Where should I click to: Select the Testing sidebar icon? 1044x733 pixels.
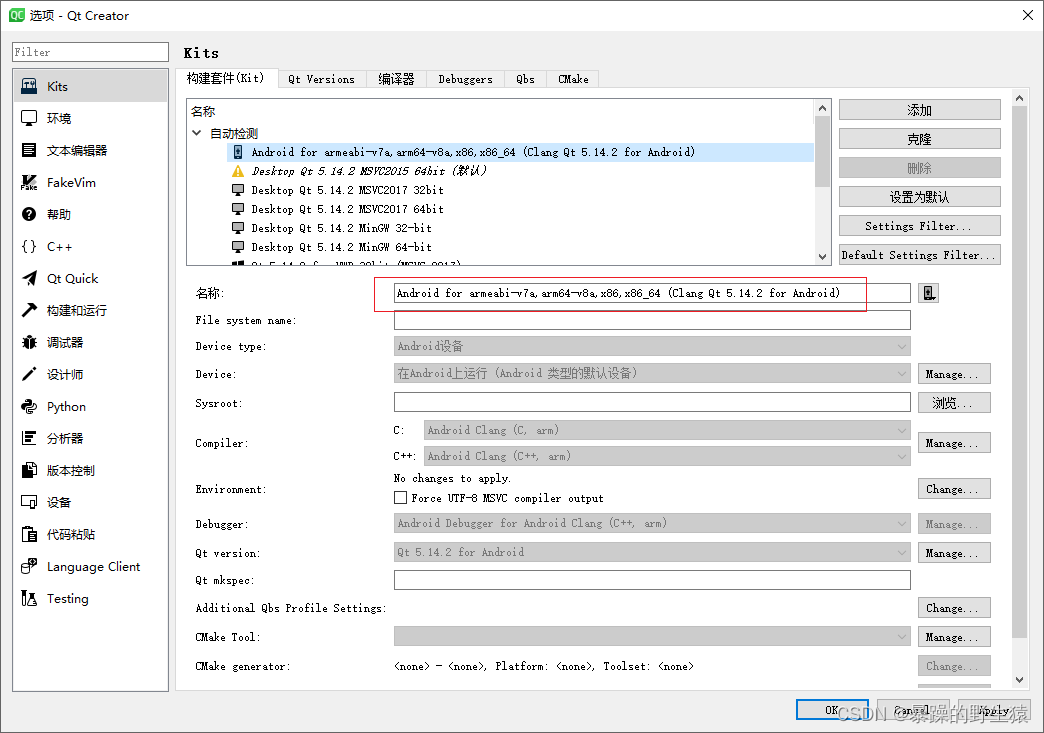click(27, 597)
